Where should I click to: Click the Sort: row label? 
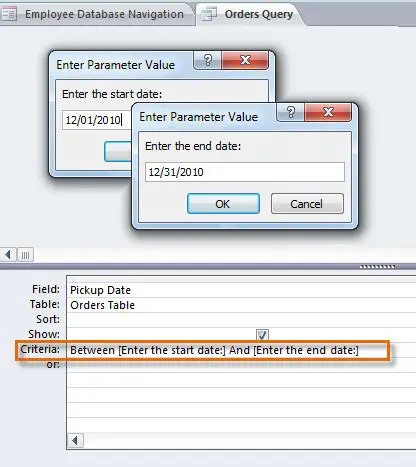48,319
